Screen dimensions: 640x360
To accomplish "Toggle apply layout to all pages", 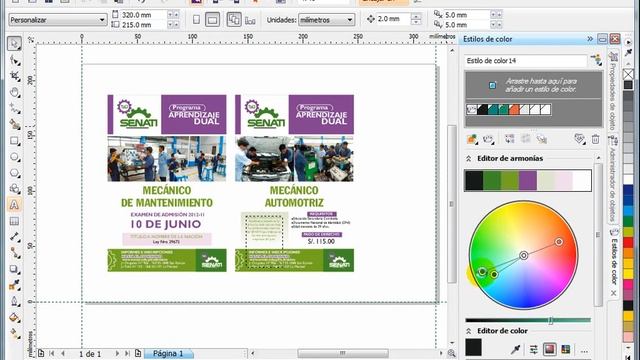I will pyautogui.click(x=234, y=19).
